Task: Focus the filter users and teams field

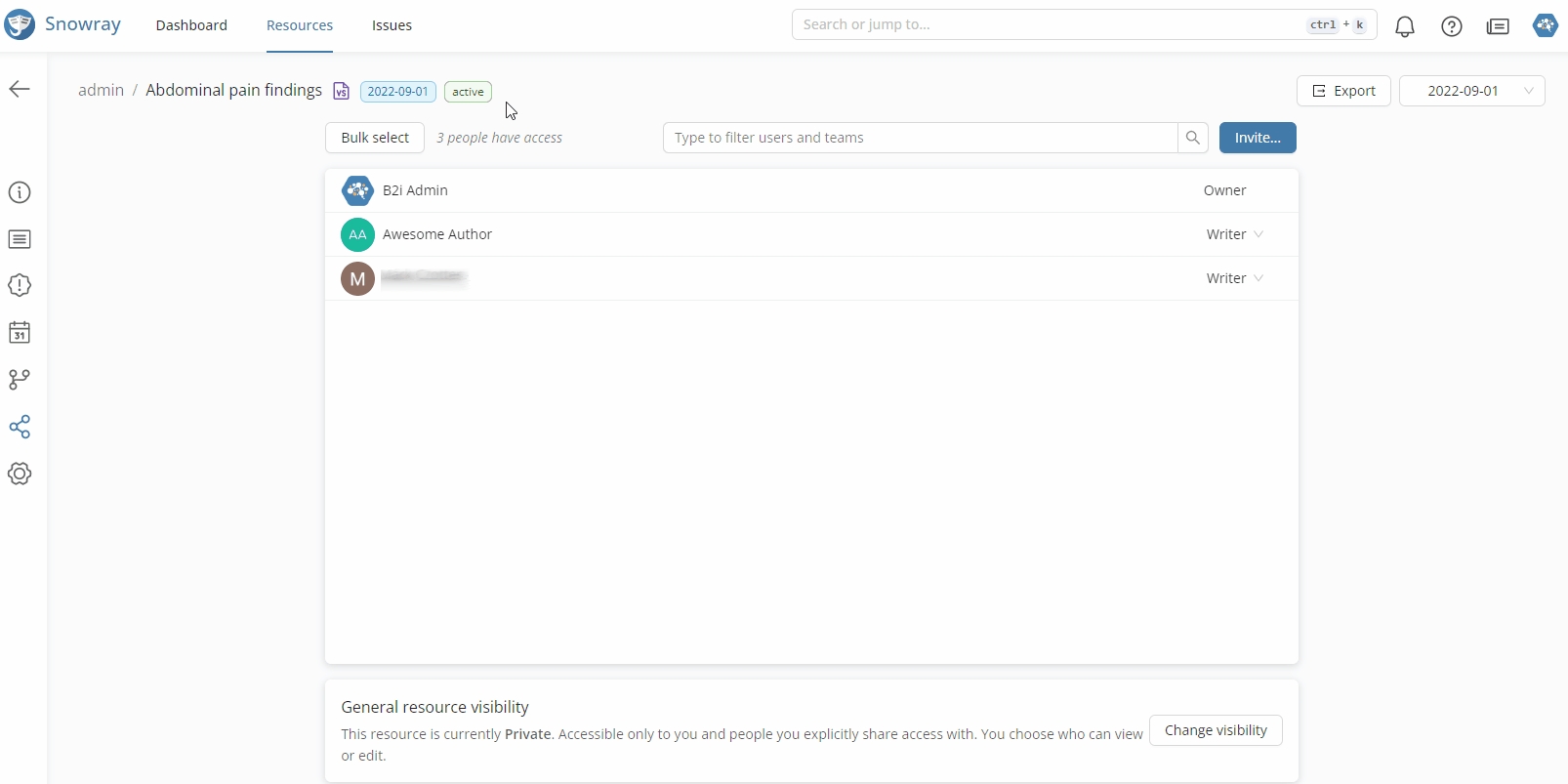Action: (x=920, y=138)
